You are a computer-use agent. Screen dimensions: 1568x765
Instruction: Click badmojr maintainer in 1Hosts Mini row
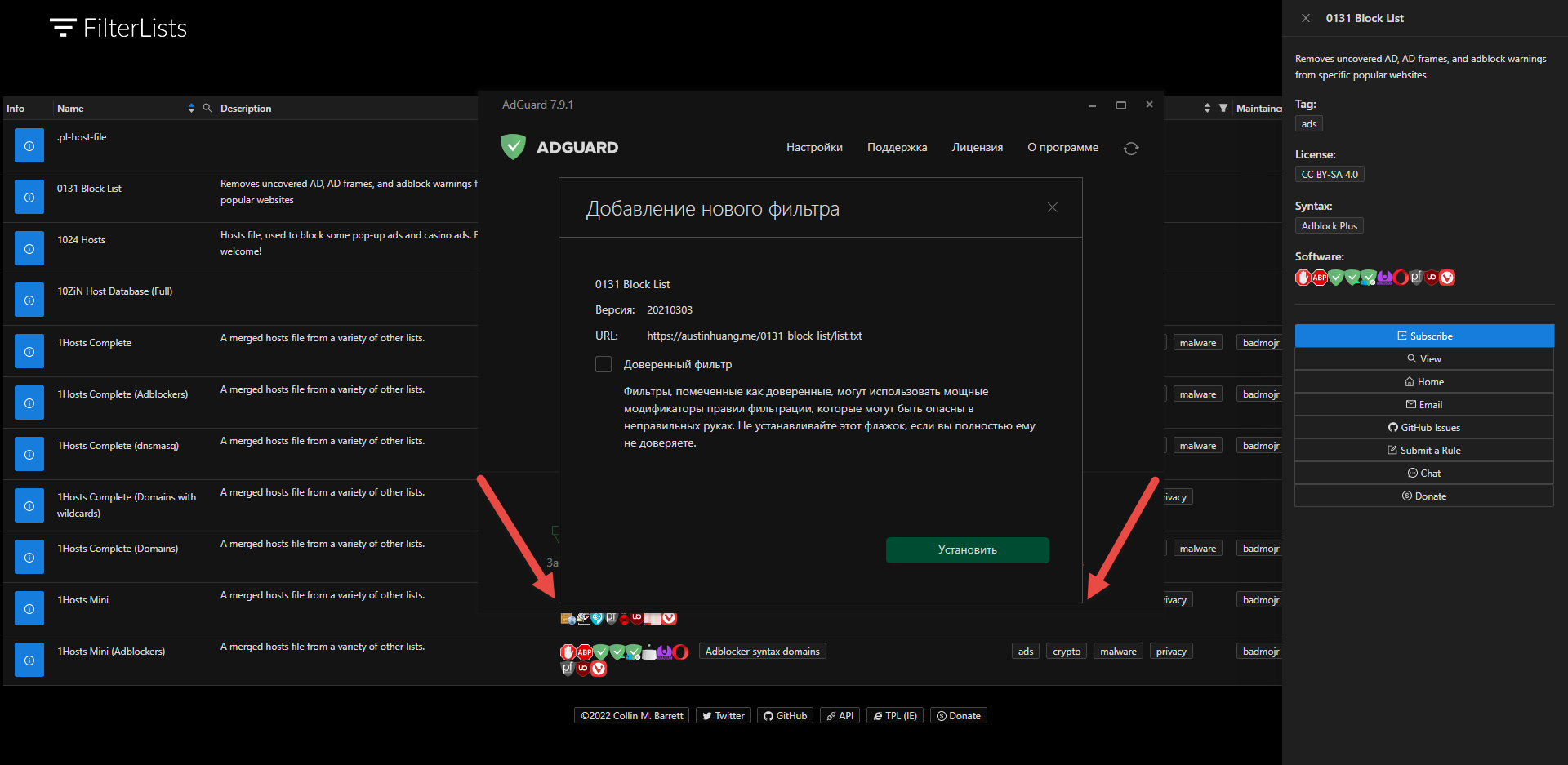1259,600
